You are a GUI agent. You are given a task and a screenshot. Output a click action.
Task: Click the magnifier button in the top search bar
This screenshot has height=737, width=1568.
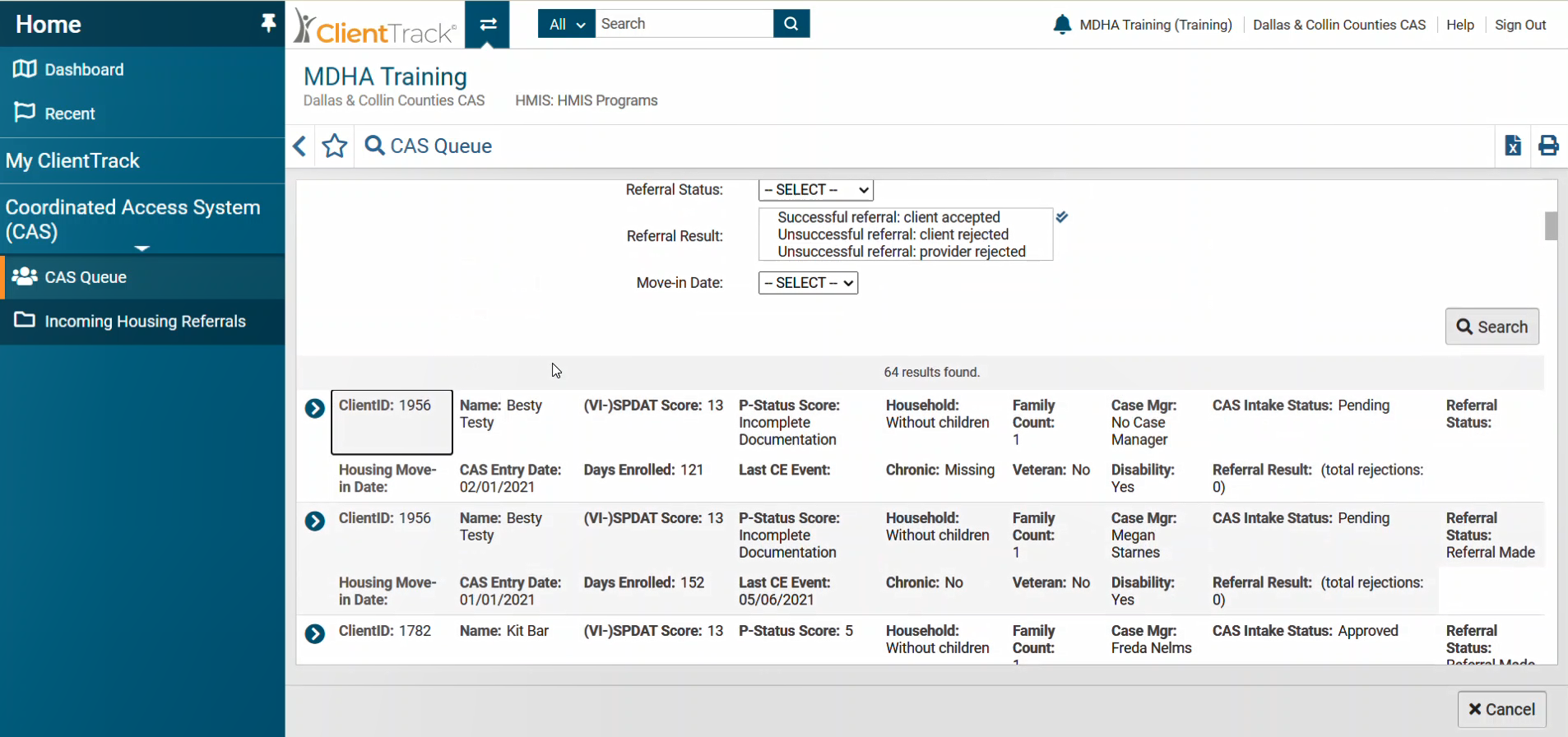click(x=791, y=24)
